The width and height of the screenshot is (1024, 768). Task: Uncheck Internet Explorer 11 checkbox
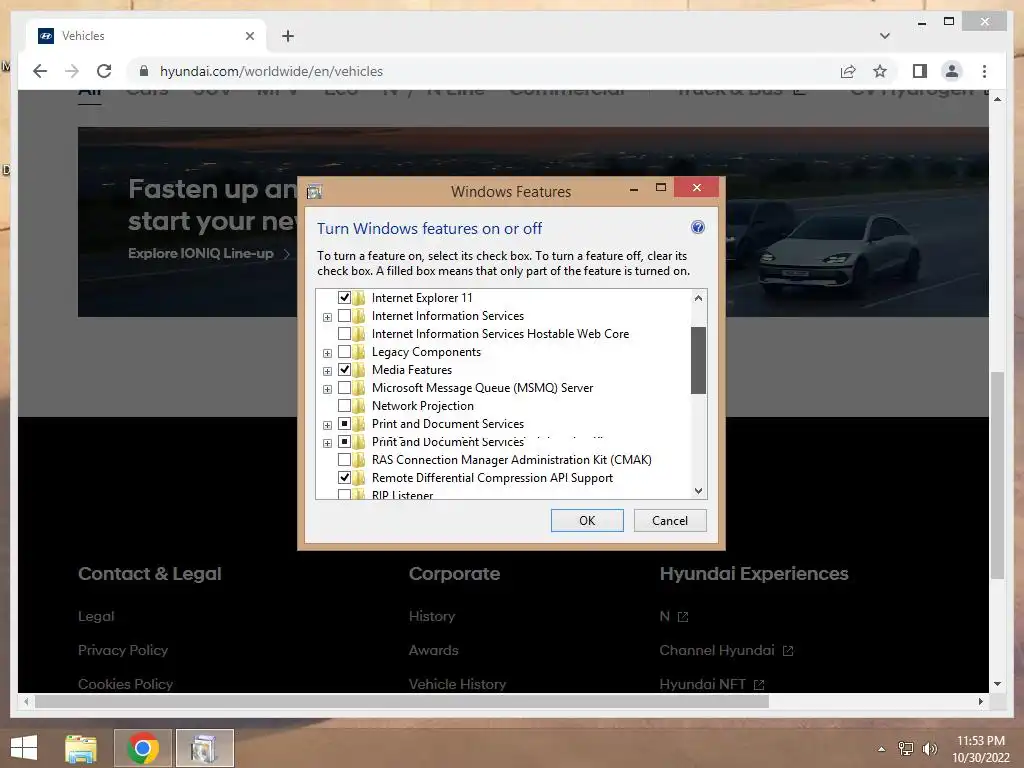344,298
